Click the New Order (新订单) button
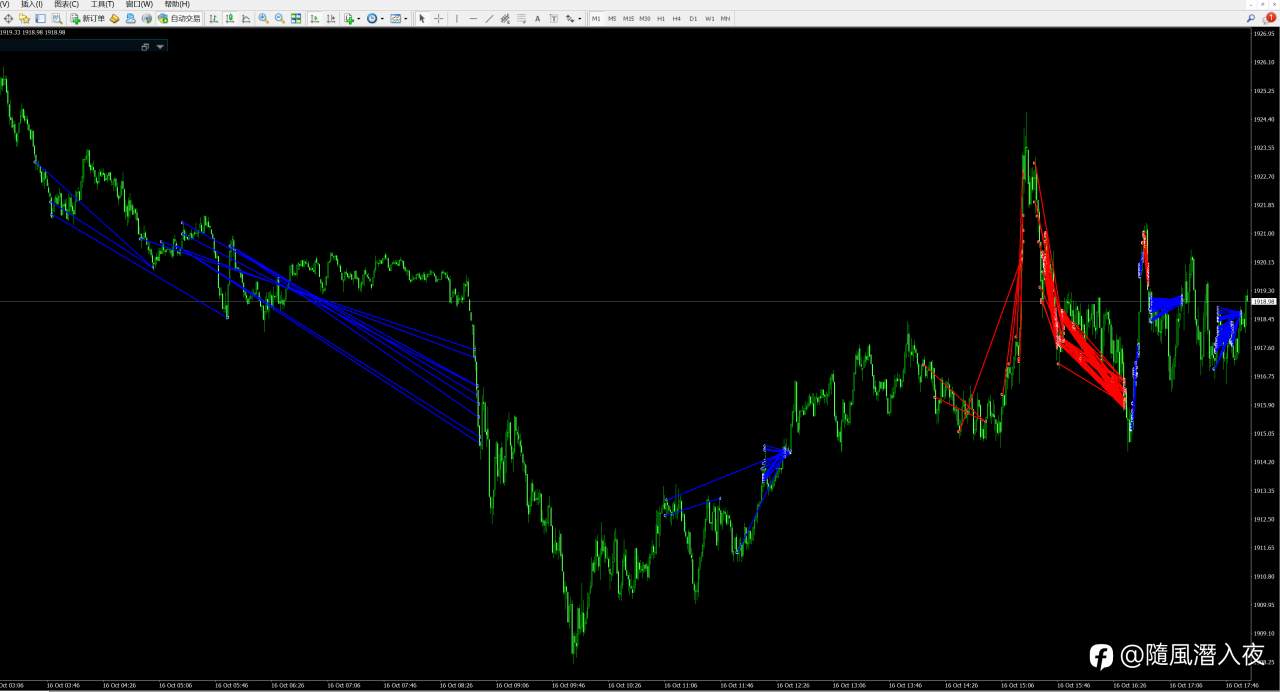The width and height of the screenshot is (1280, 692). click(x=88, y=18)
